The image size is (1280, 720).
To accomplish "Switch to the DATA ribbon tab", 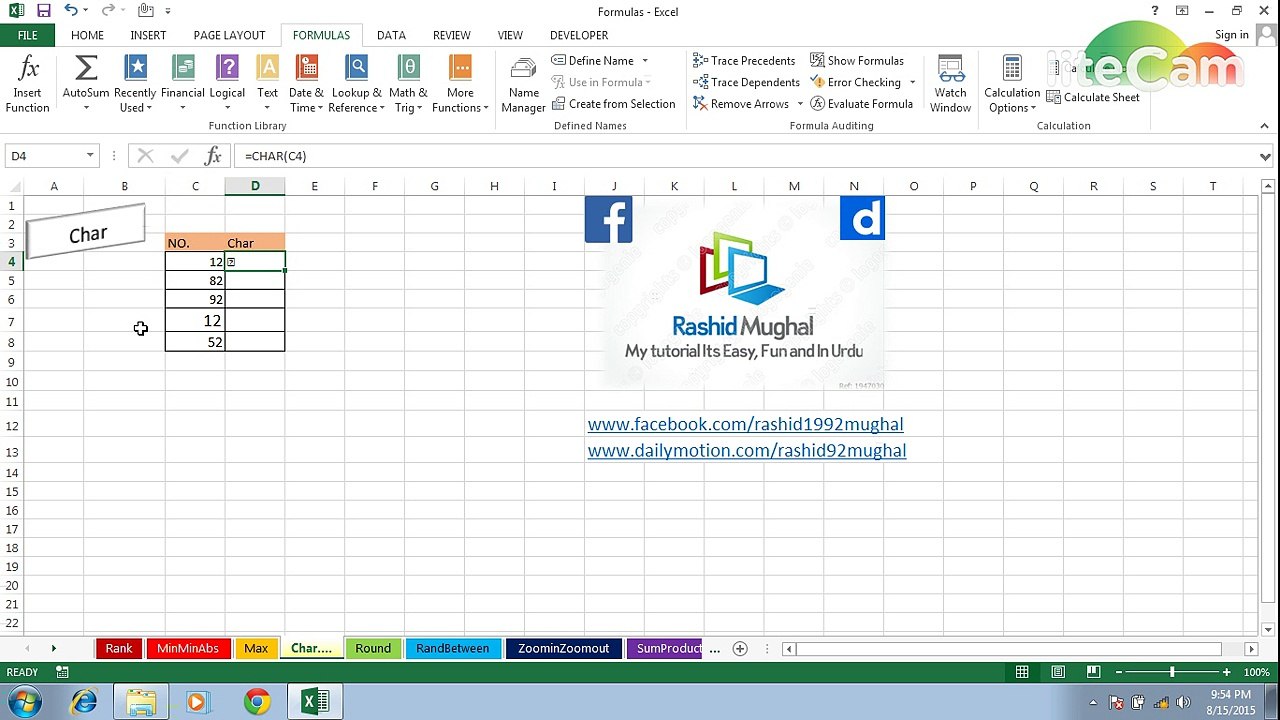I will (391, 35).
